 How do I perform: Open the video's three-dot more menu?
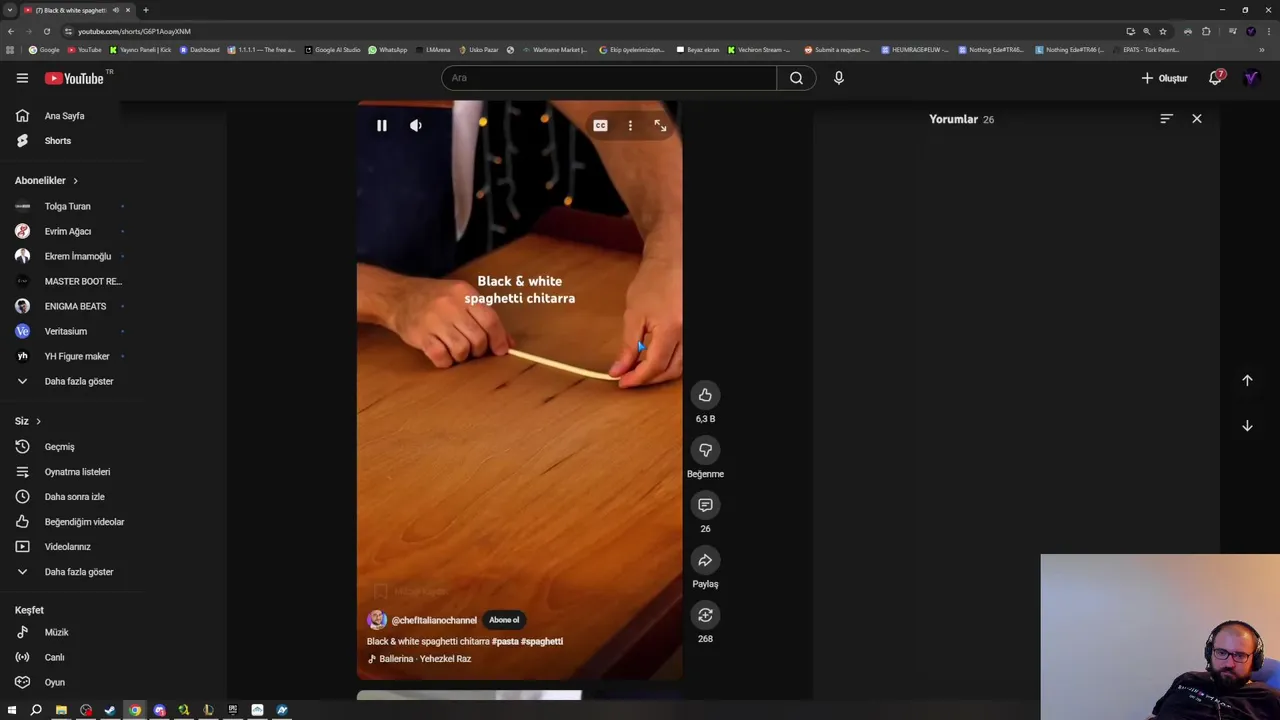coord(630,125)
